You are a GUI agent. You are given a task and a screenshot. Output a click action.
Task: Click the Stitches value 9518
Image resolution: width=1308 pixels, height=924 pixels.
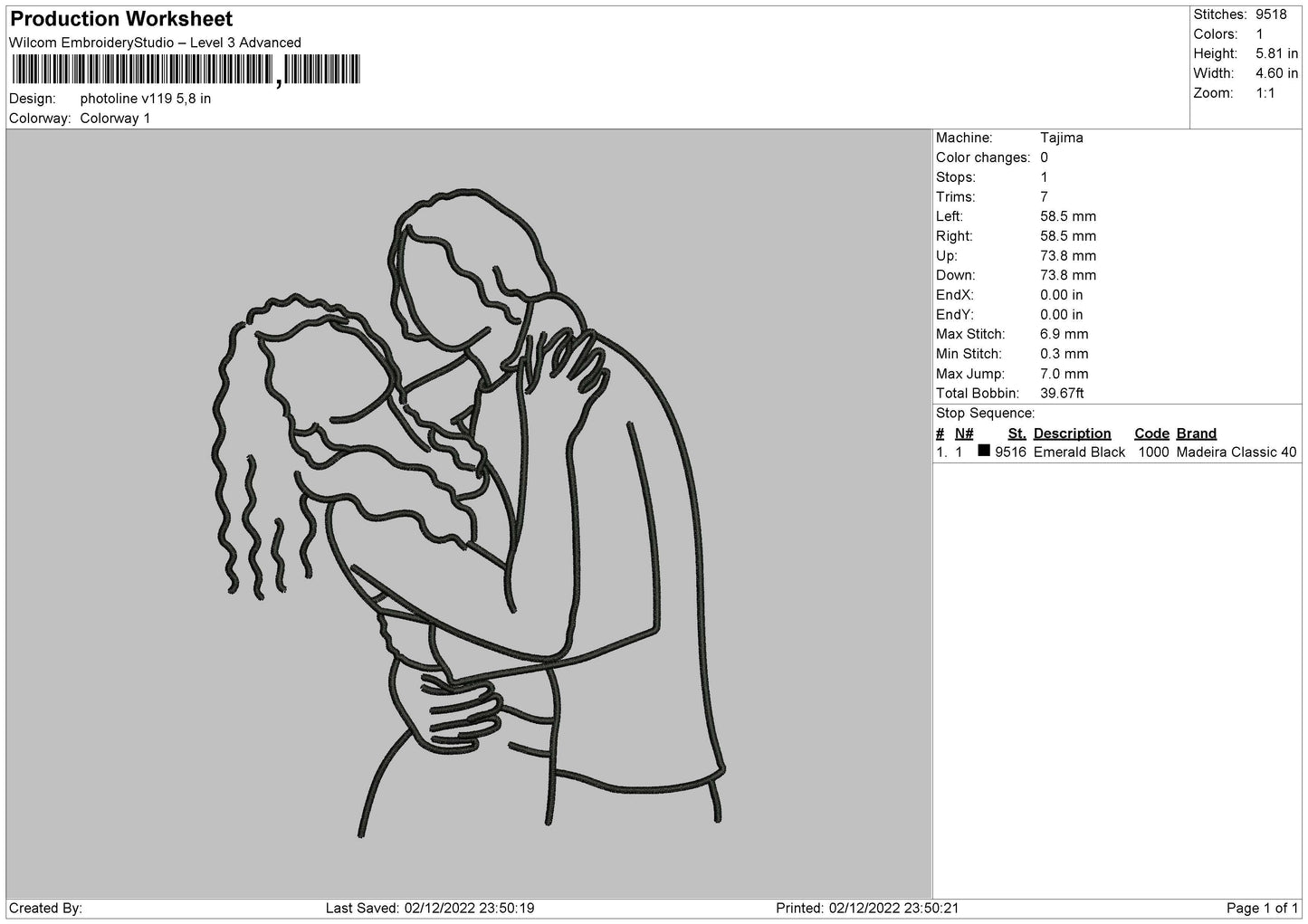(1270, 14)
